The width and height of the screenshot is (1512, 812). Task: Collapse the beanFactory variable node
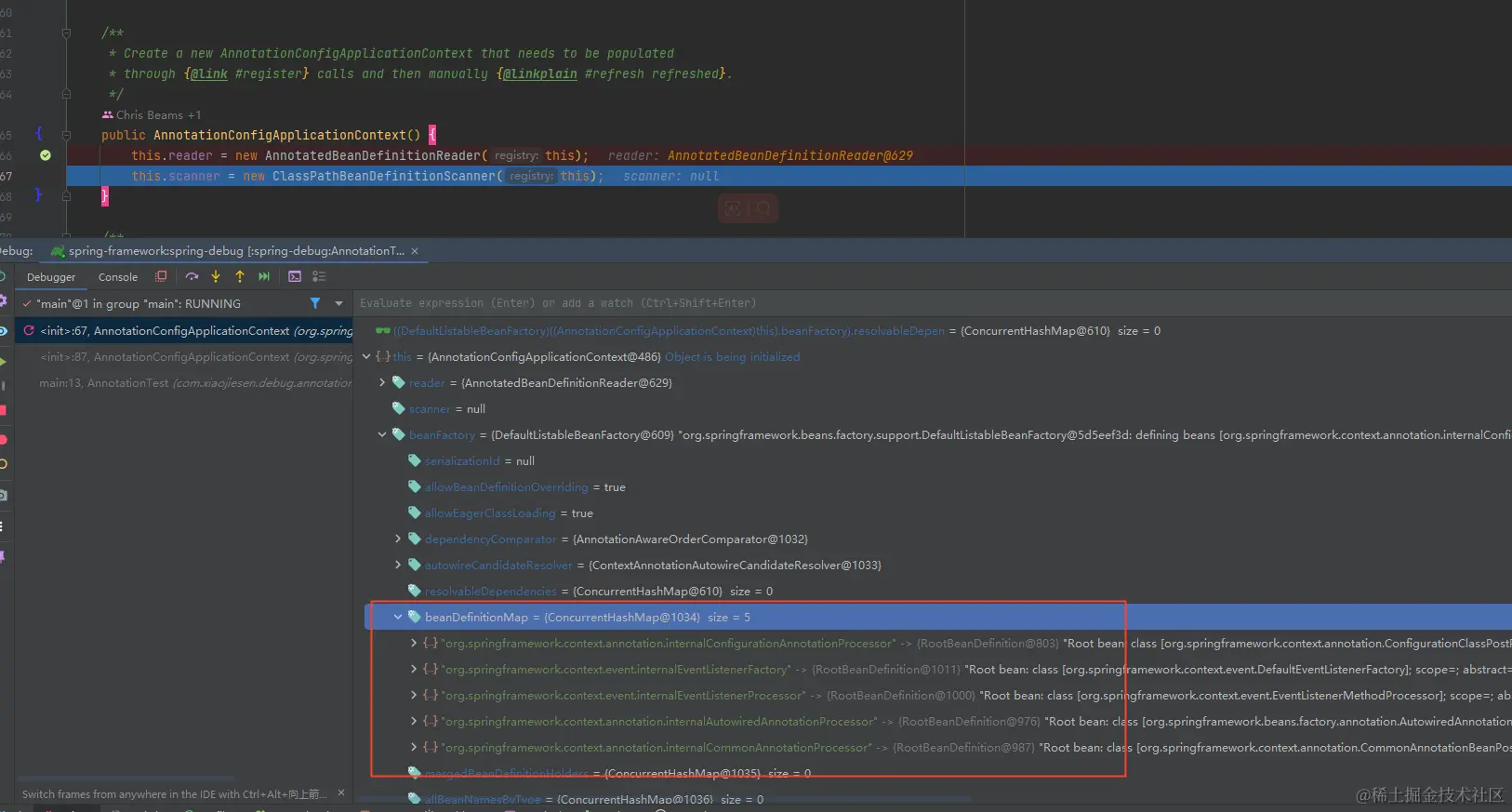click(x=382, y=434)
